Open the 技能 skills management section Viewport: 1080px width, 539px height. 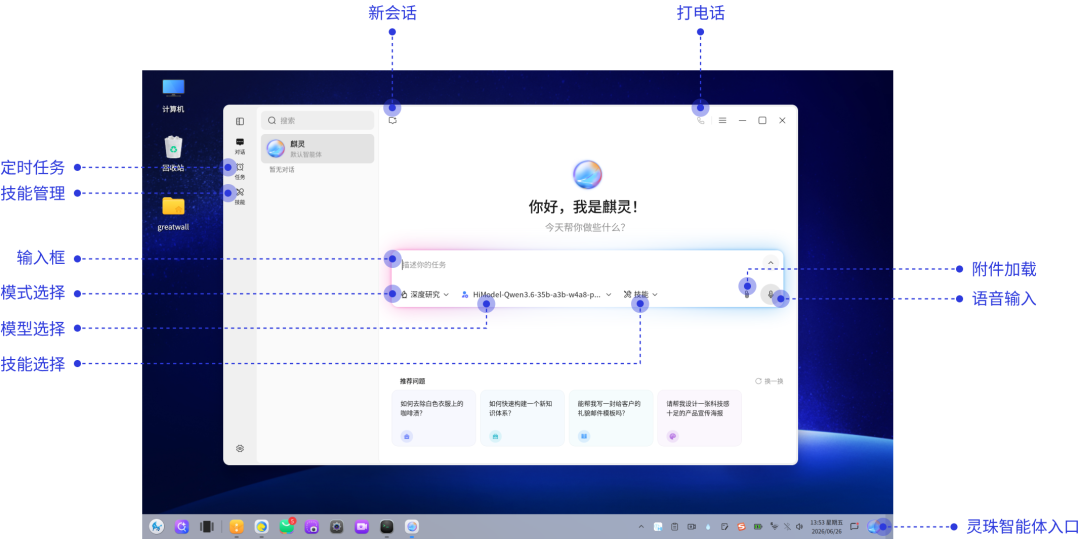[x=240, y=196]
